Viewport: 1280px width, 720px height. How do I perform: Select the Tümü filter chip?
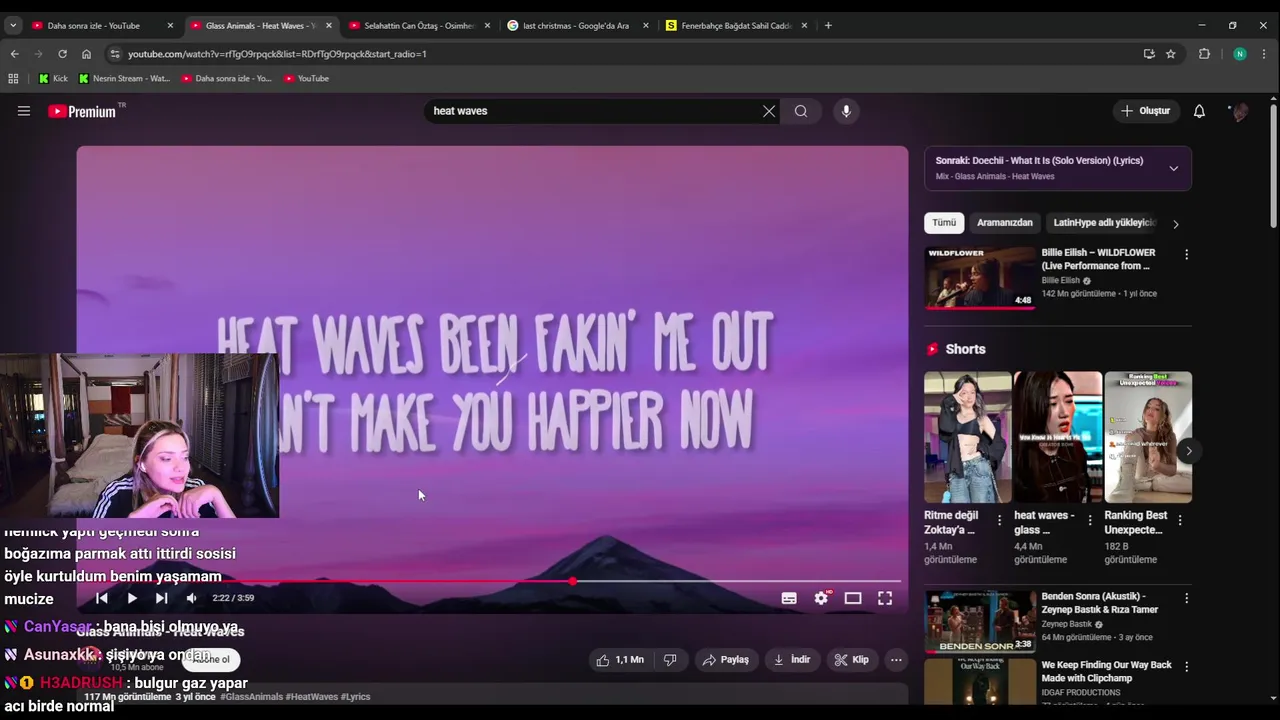(944, 223)
